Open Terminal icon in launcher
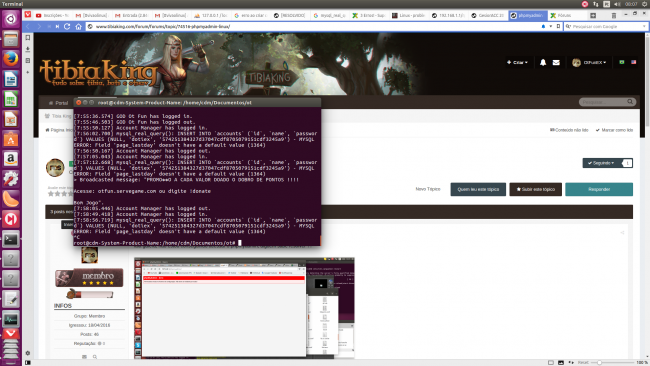The width and height of the screenshot is (650, 366). click(11, 239)
